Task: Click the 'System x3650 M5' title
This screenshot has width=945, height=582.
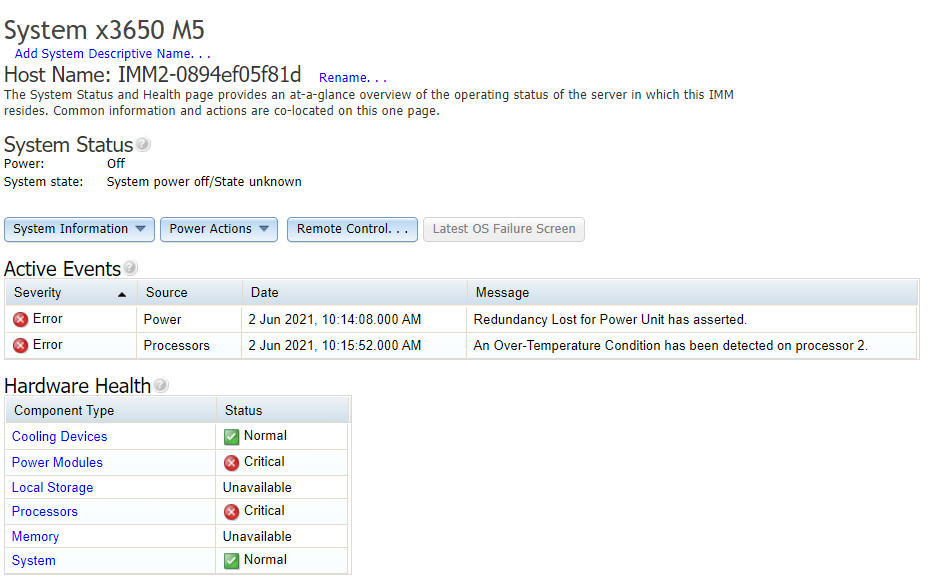Action: tap(104, 30)
